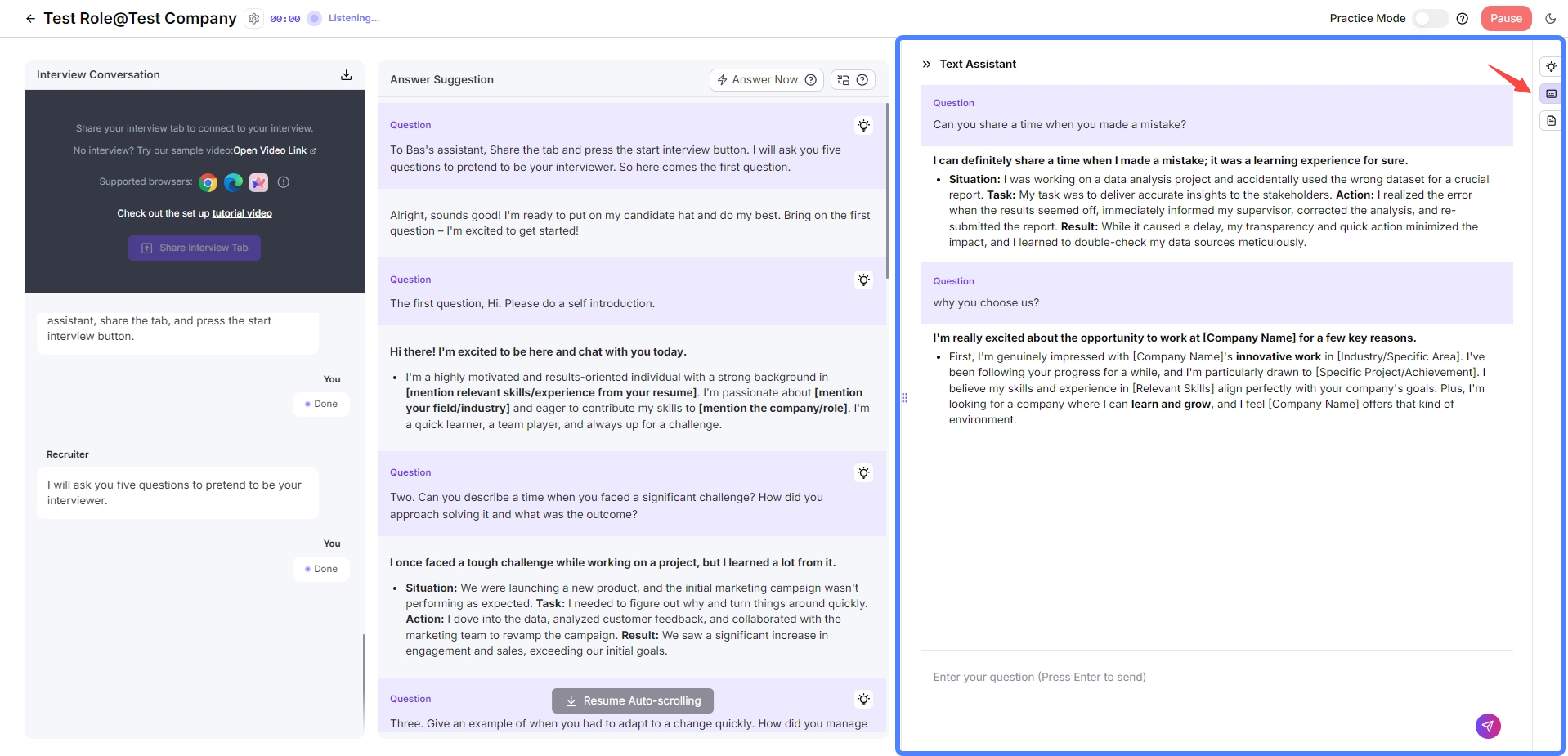
Task: Open interview settings gear icon
Action: [254, 18]
